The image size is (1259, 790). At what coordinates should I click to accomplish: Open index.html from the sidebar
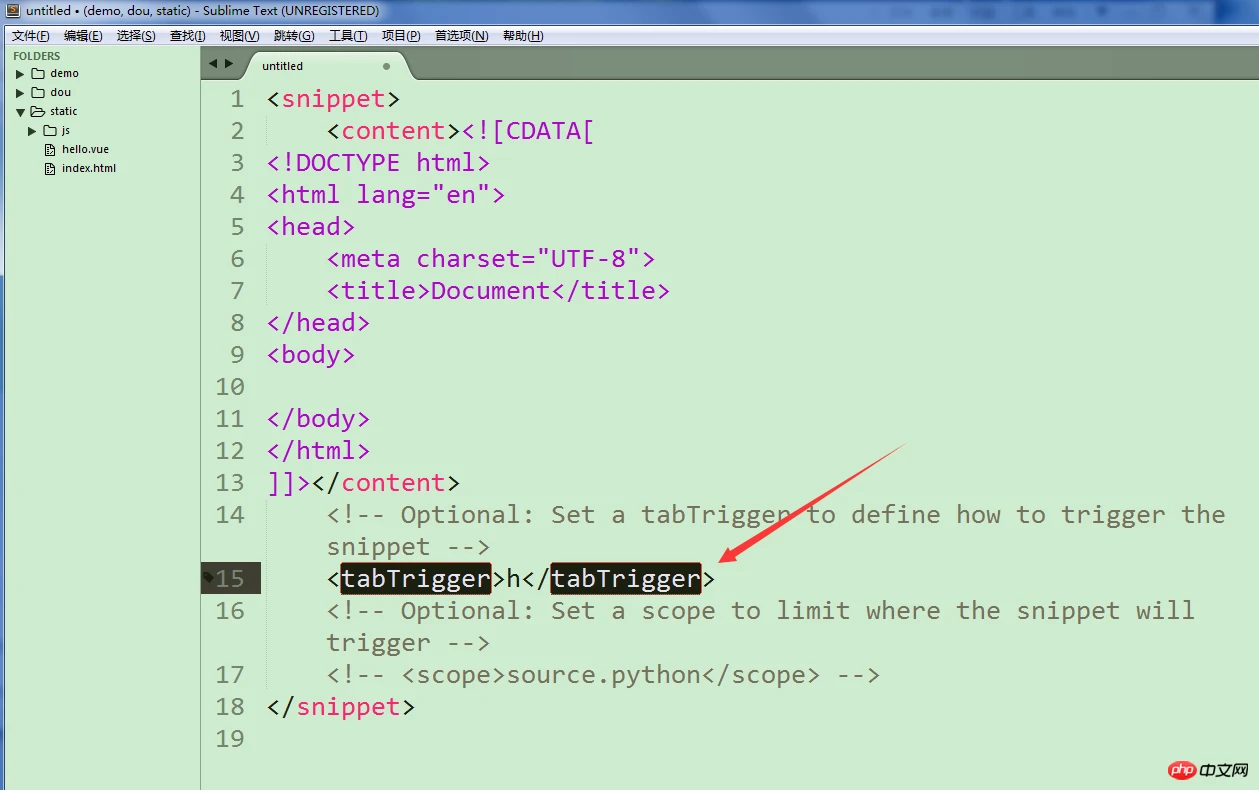pyautogui.click(x=89, y=168)
